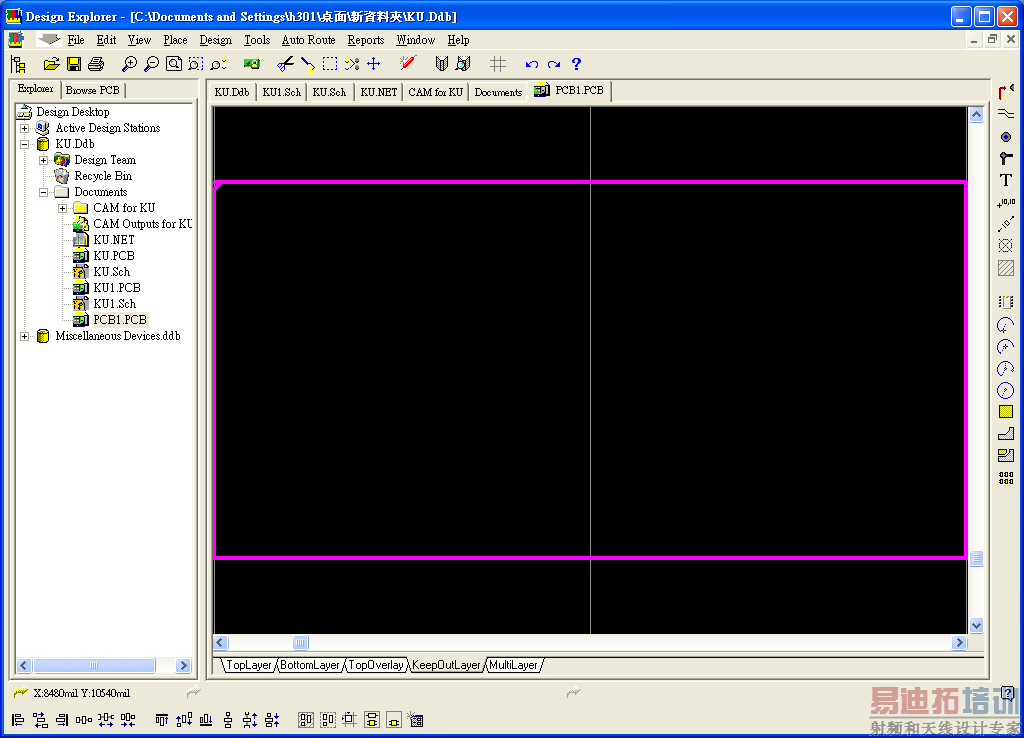This screenshot has height=738, width=1024.
Task: Select Recycle Bin in the tree
Action: pyautogui.click(x=103, y=176)
